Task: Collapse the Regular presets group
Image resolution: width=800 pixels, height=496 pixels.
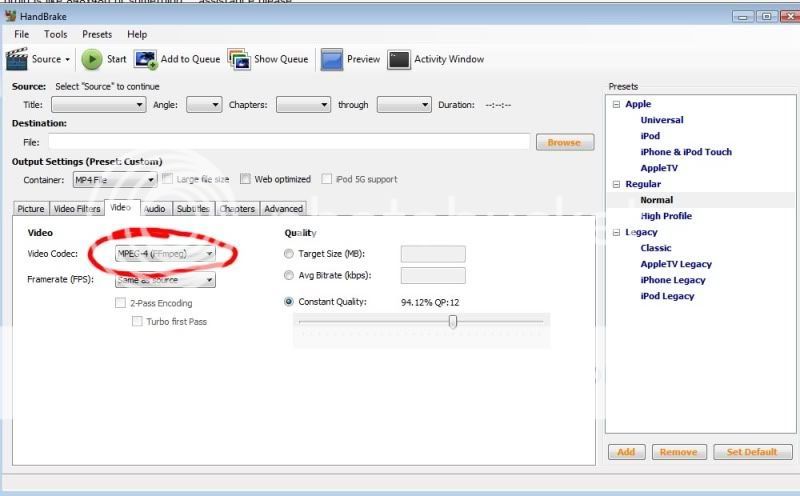Action: click(x=616, y=184)
